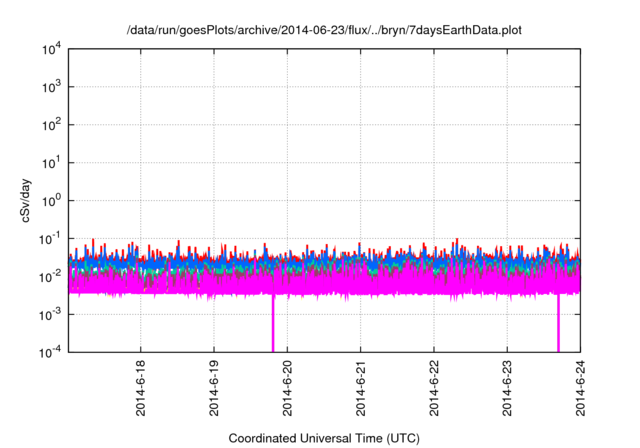This screenshot has height=448, width=640.
Task: Click the magenta data dropout before 2014-6-20
Action: point(273,323)
